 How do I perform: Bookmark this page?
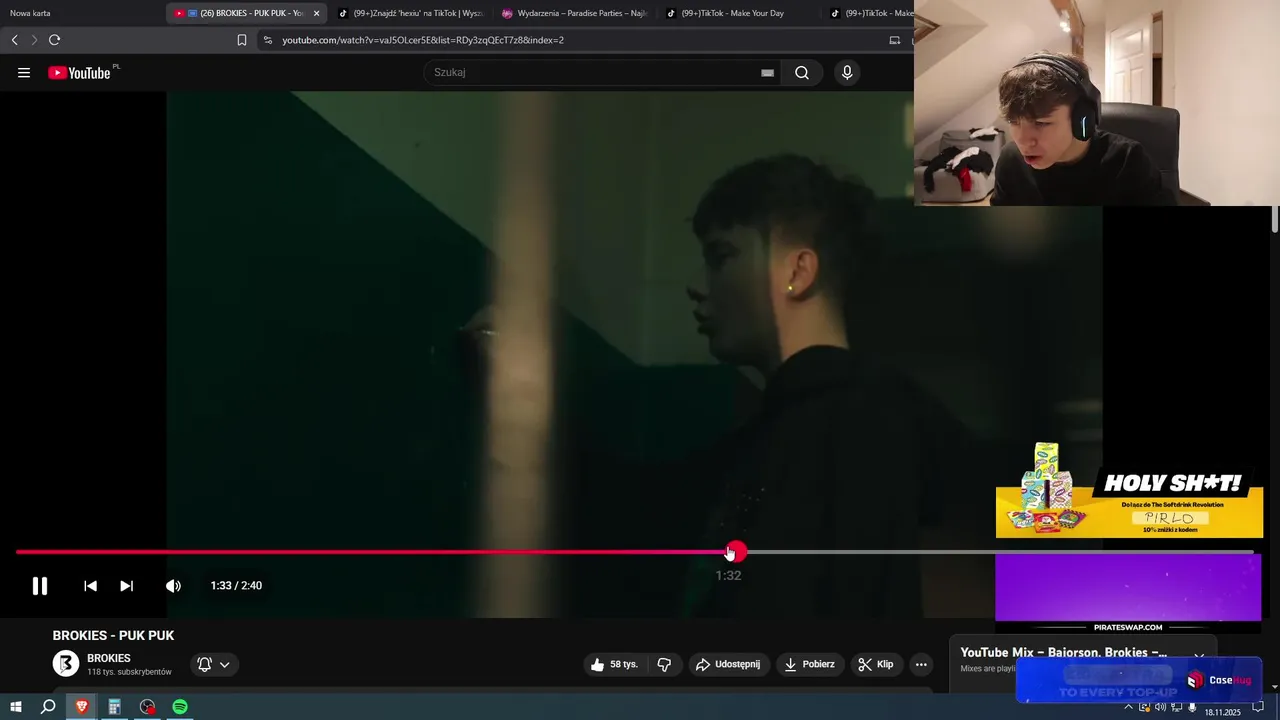tap(241, 40)
